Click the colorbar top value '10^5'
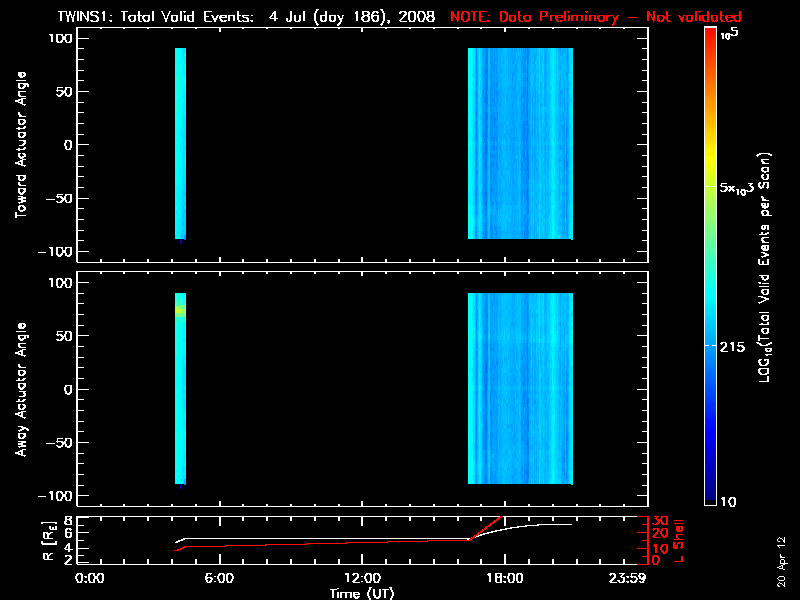Screen dimensions: 800x600 [730, 34]
